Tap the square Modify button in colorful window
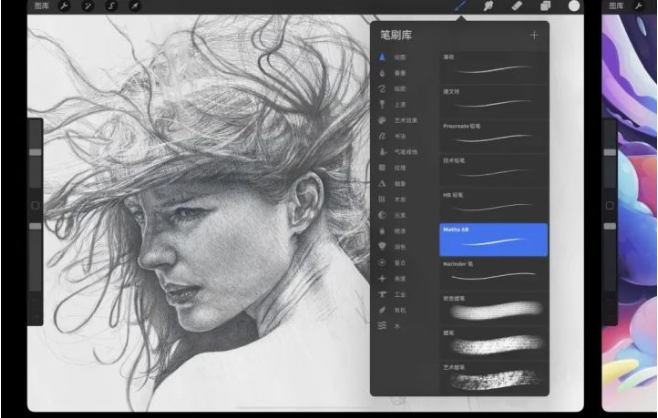The width and height of the screenshot is (658, 418). pos(610,205)
